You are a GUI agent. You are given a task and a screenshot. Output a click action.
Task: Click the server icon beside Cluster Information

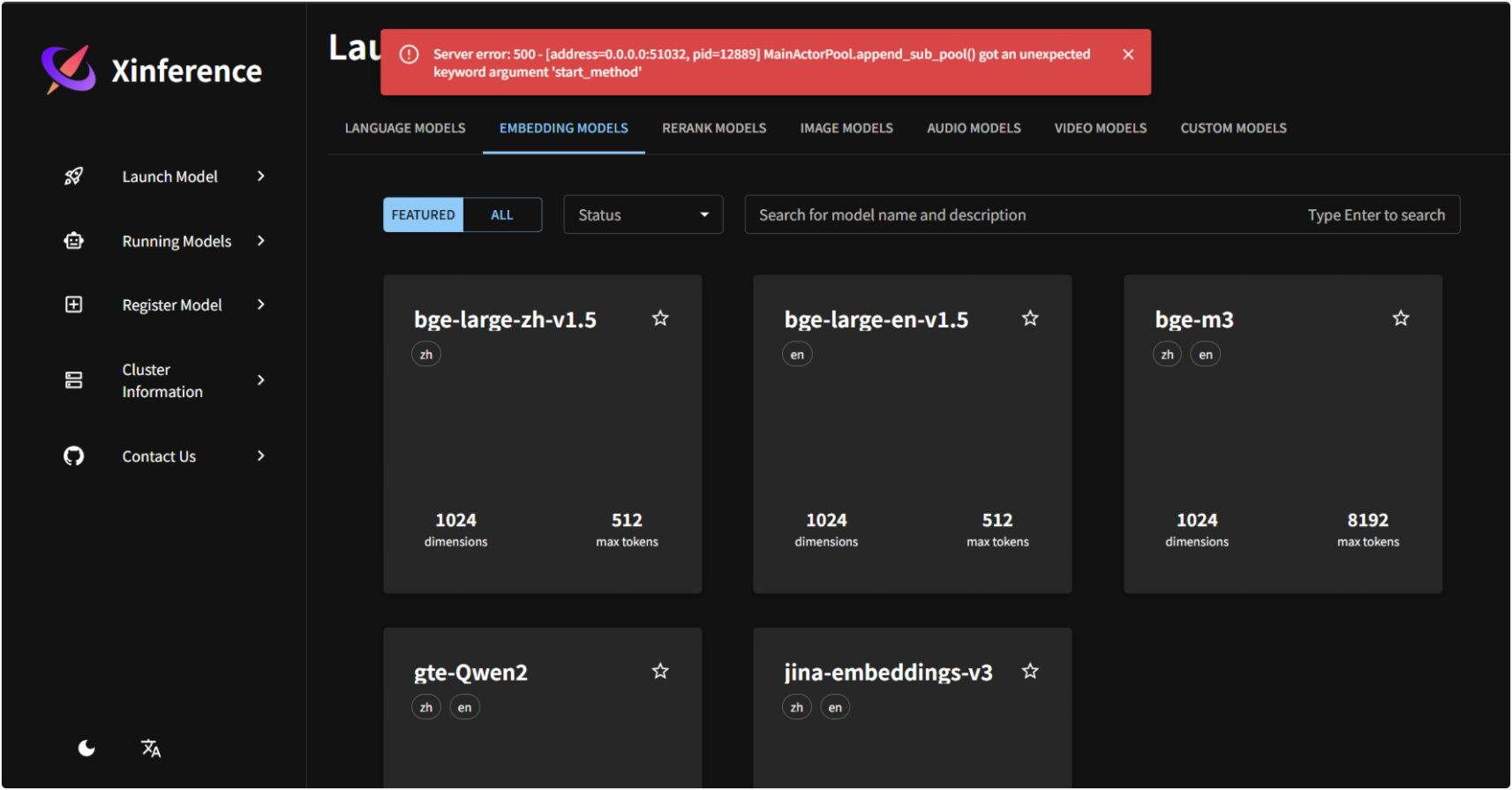[74, 380]
